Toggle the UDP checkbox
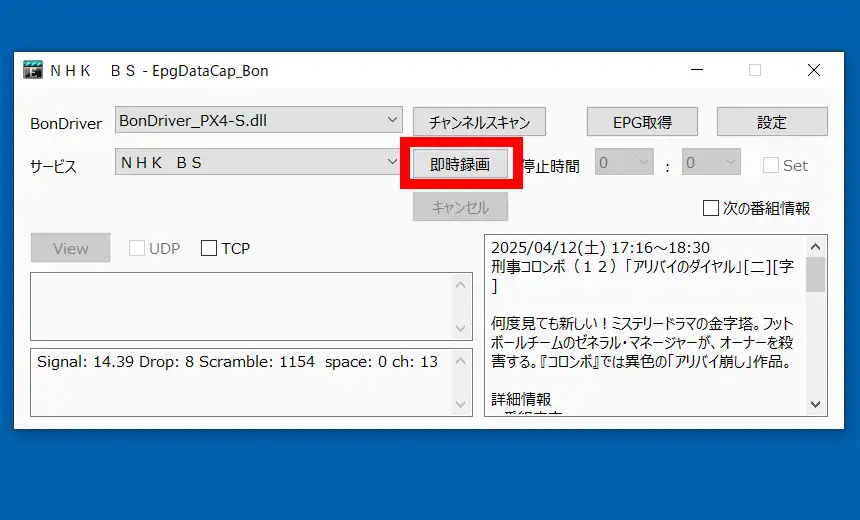 (x=137, y=248)
